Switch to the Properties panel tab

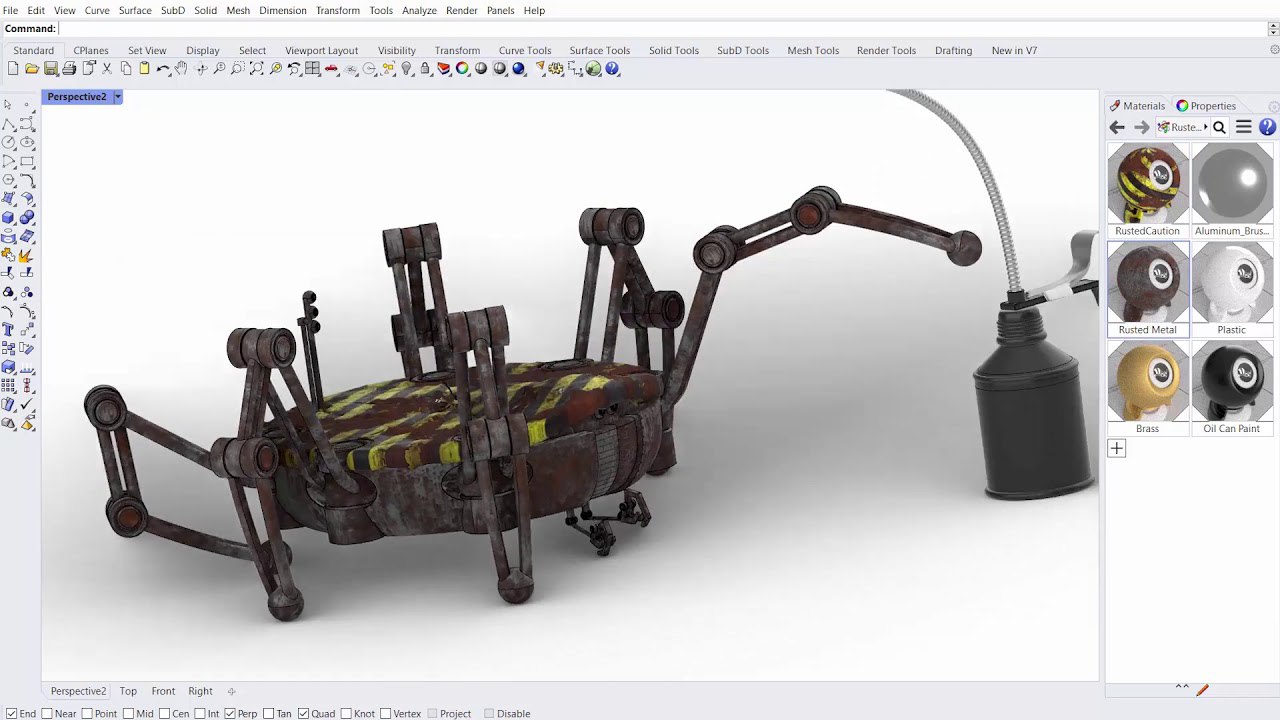point(1206,106)
